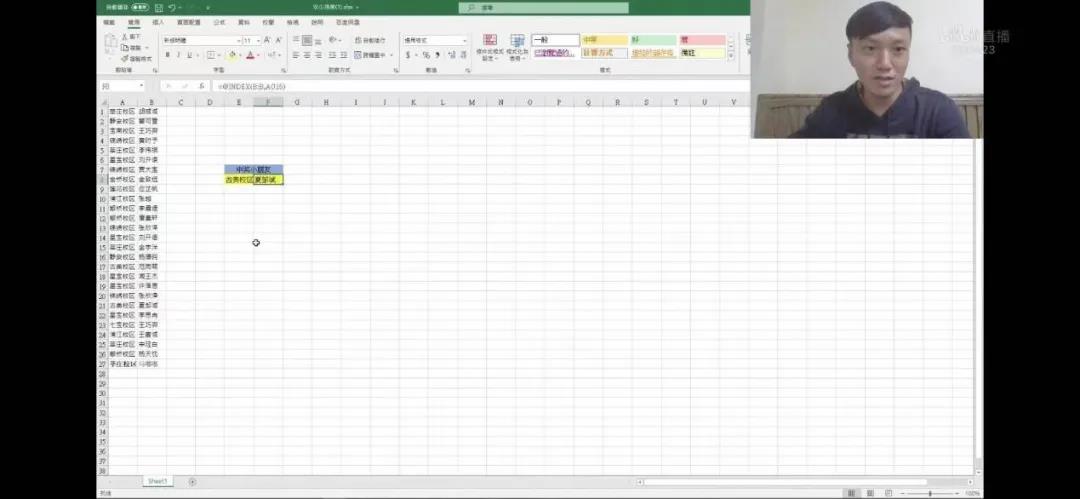The height and width of the screenshot is (499, 1080).
Task: Click the Undo arrow icon
Action: 172,8
